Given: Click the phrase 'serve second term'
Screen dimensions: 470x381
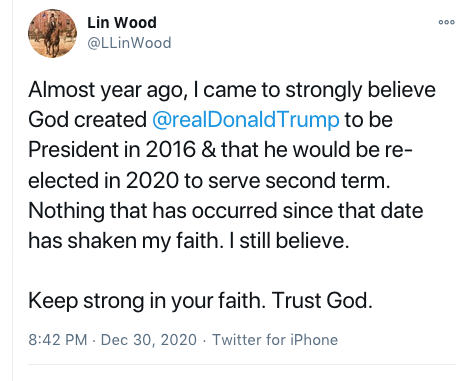Looking at the screenshot, I should [299, 180].
